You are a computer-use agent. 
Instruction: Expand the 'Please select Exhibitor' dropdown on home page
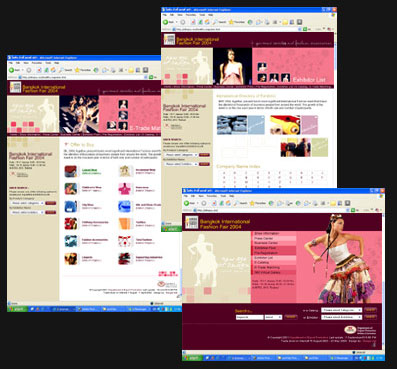(341, 317)
